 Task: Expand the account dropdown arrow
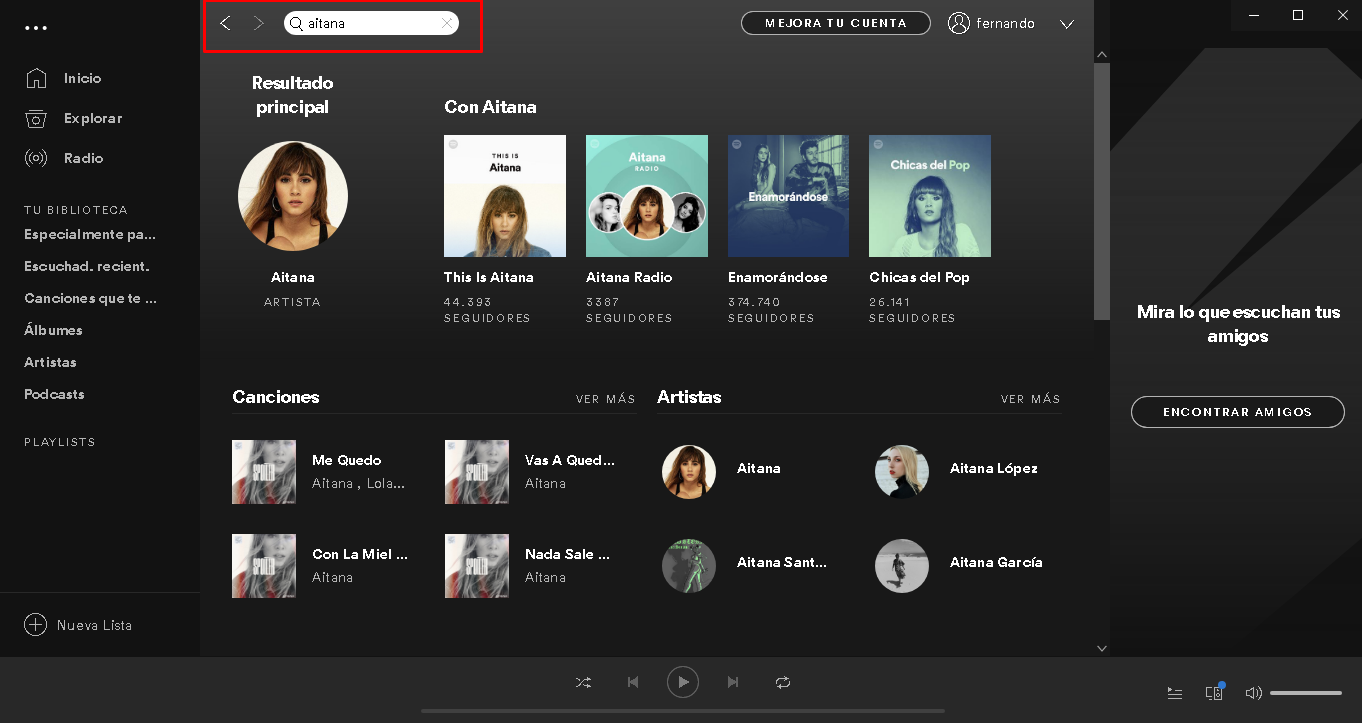pos(1067,24)
